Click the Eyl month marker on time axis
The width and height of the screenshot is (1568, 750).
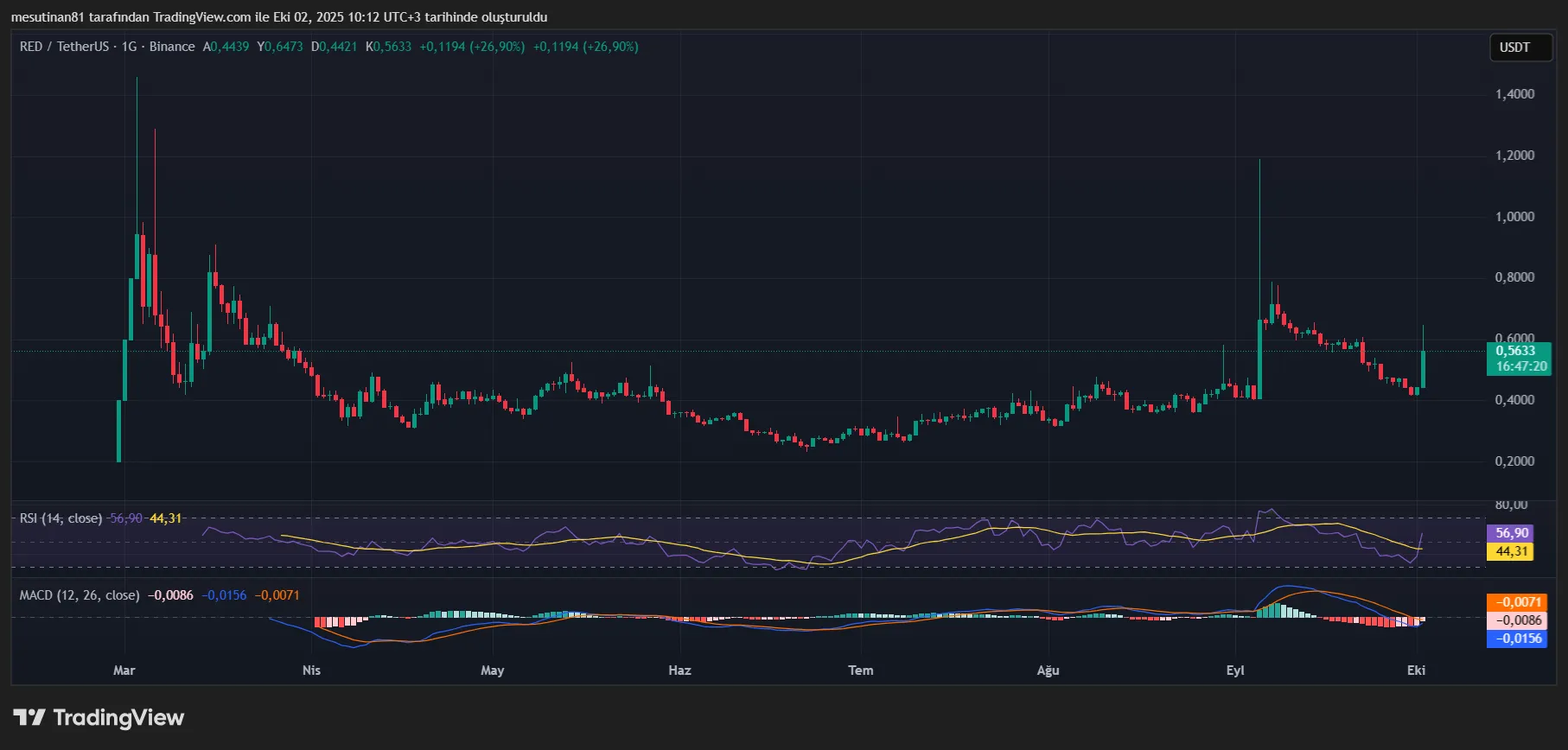pyautogui.click(x=1235, y=671)
